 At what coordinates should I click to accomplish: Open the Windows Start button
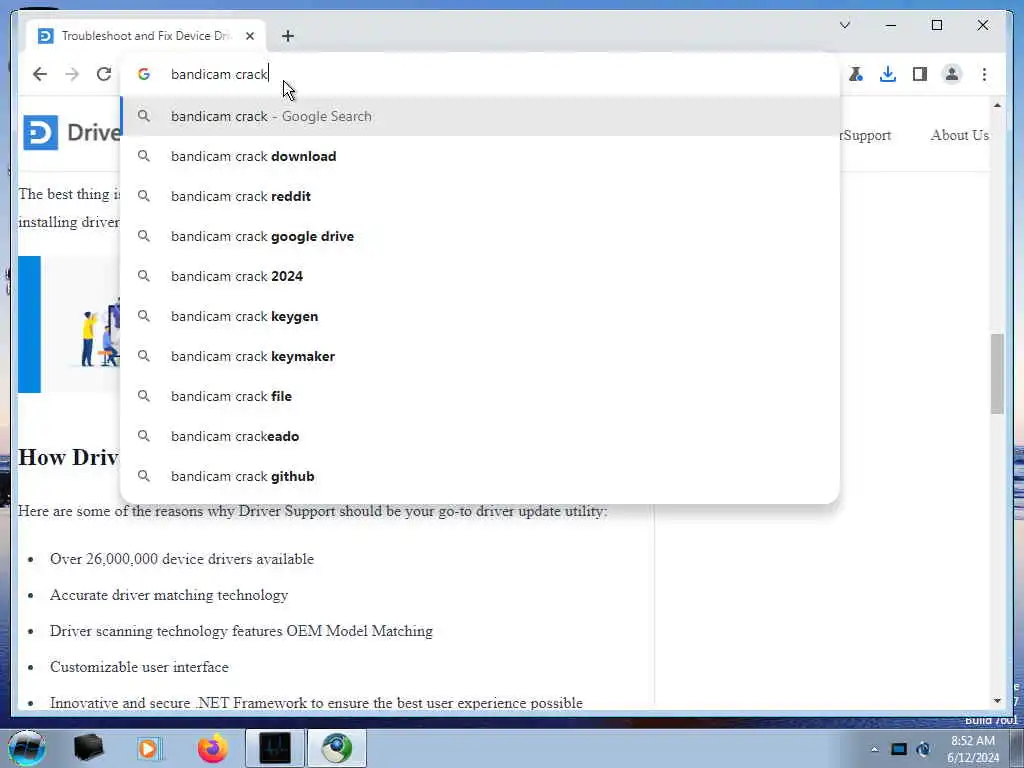pyautogui.click(x=27, y=748)
